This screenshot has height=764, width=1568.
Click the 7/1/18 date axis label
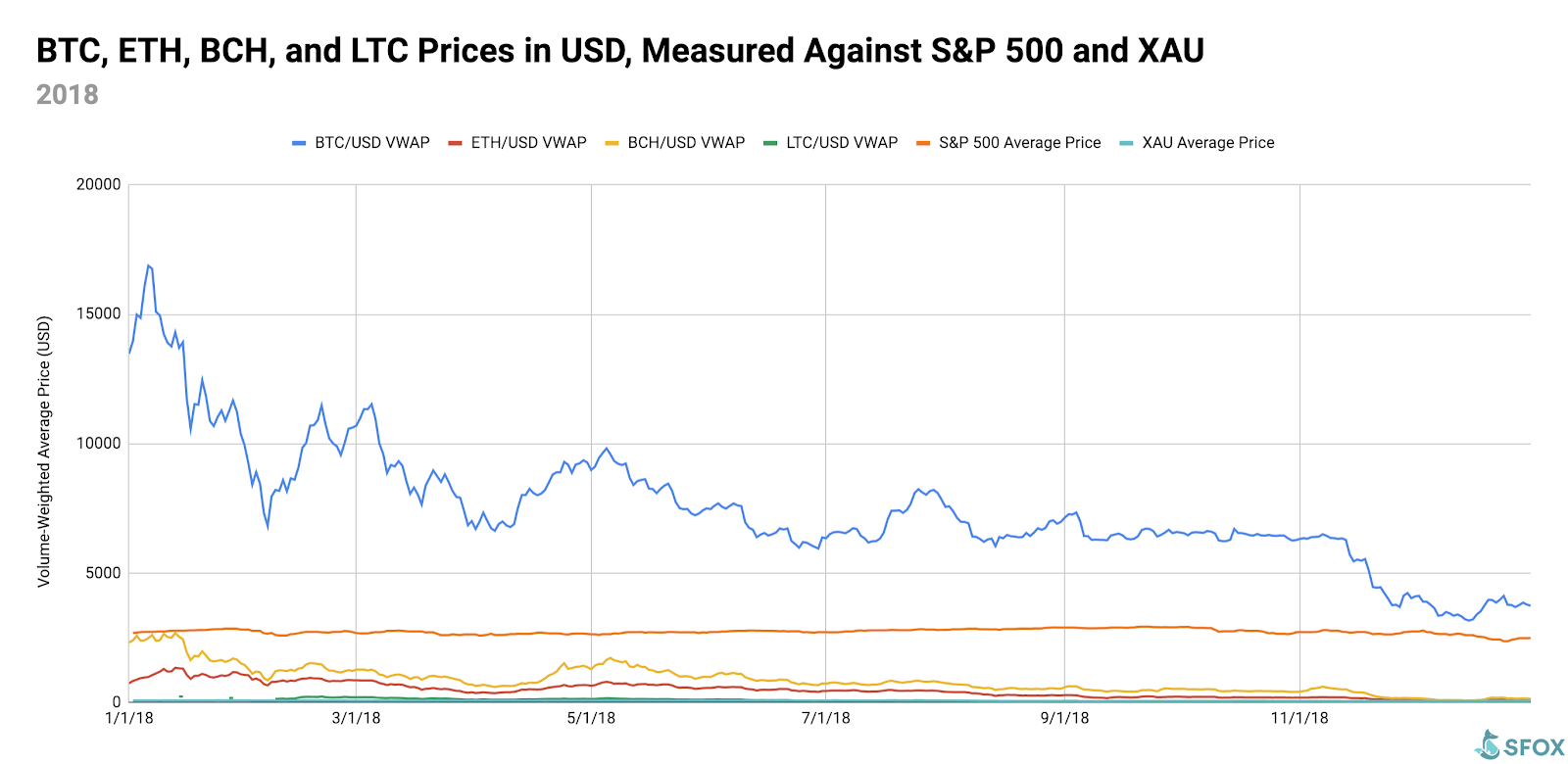[826, 718]
